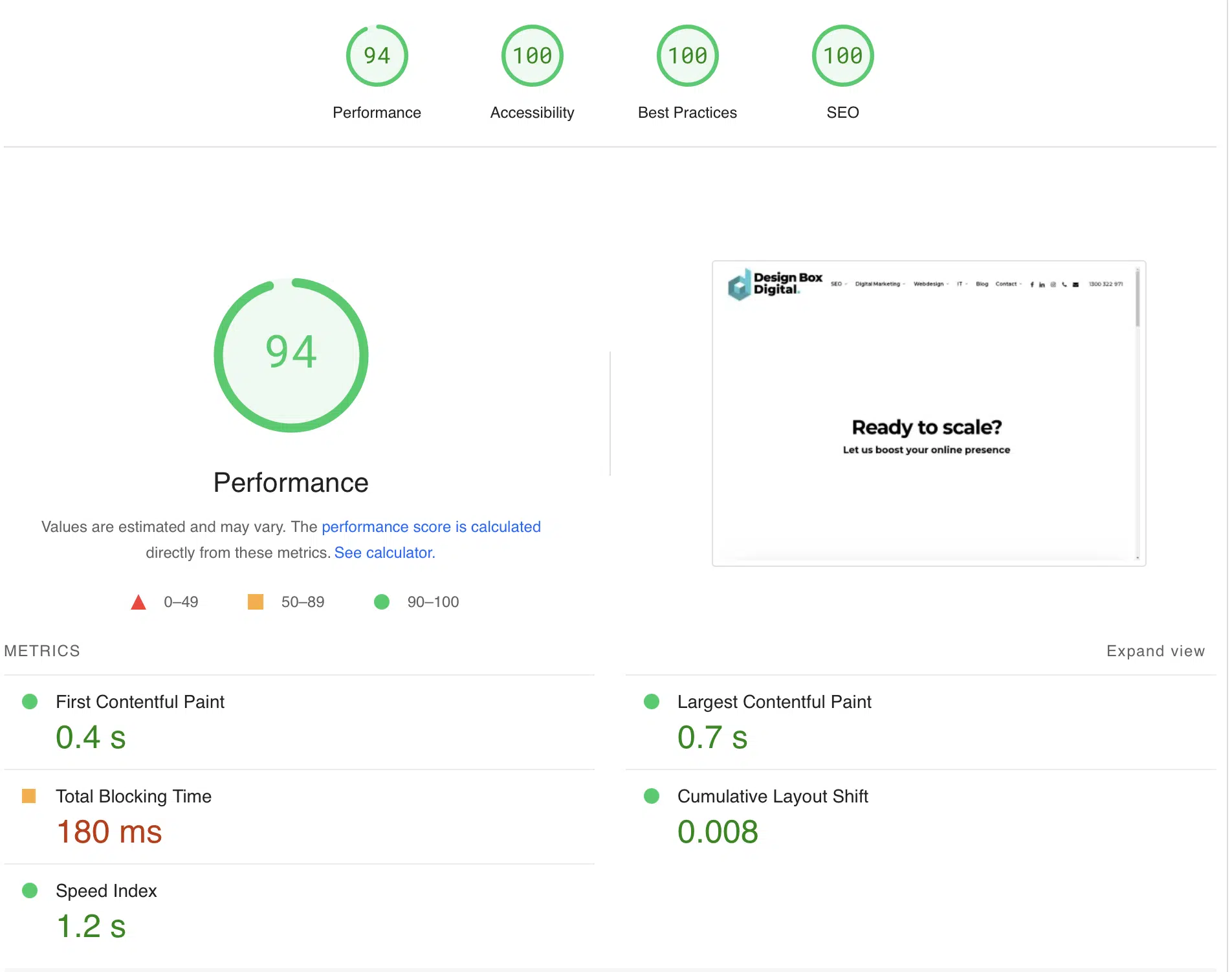Expand the Largest Contentful Paint metric
Image resolution: width=1232 pixels, height=972 pixels.
pos(774,702)
